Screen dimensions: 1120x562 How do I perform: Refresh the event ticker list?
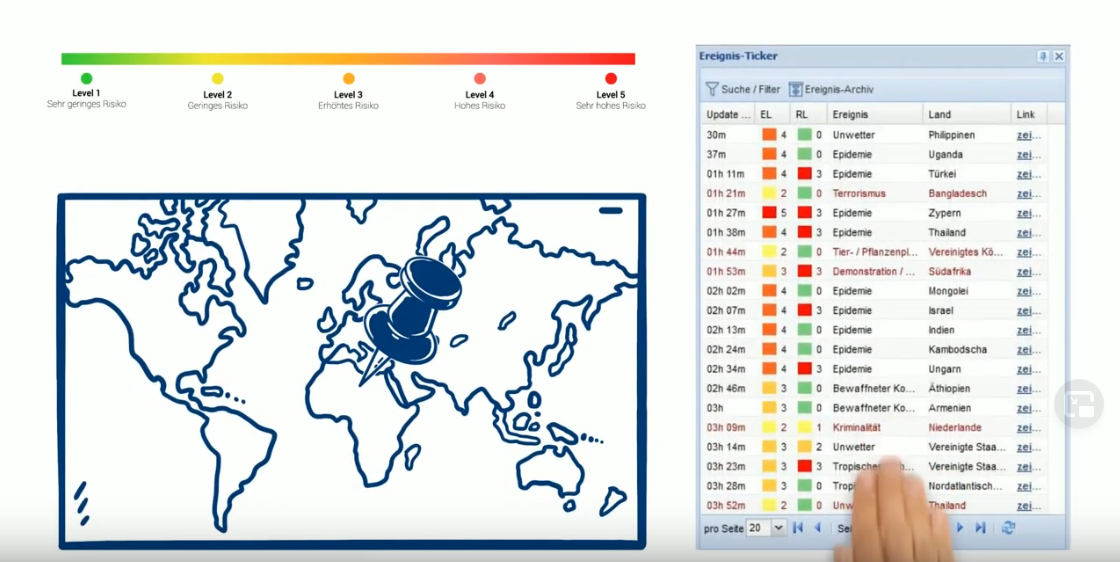point(1008,528)
